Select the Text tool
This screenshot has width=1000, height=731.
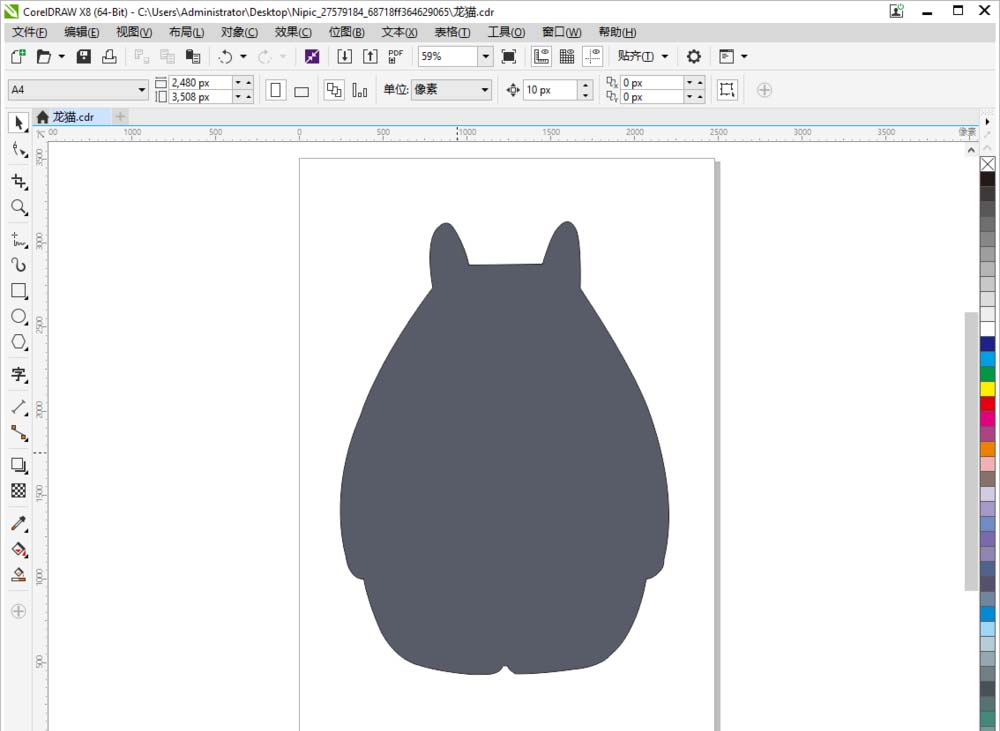pyautogui.click(x=17, y=375)
